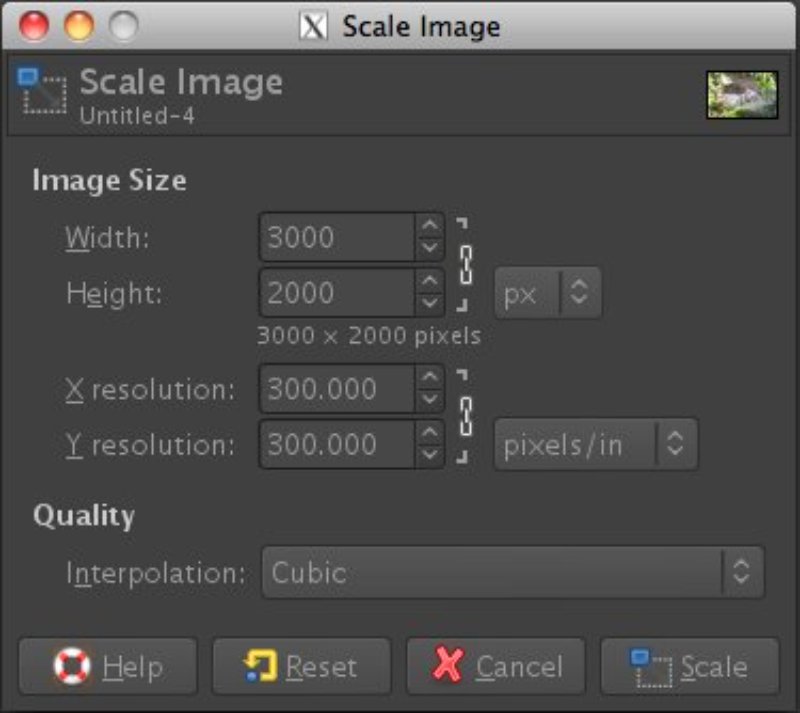
Task: Click the Cancel button
Action: 496,666
